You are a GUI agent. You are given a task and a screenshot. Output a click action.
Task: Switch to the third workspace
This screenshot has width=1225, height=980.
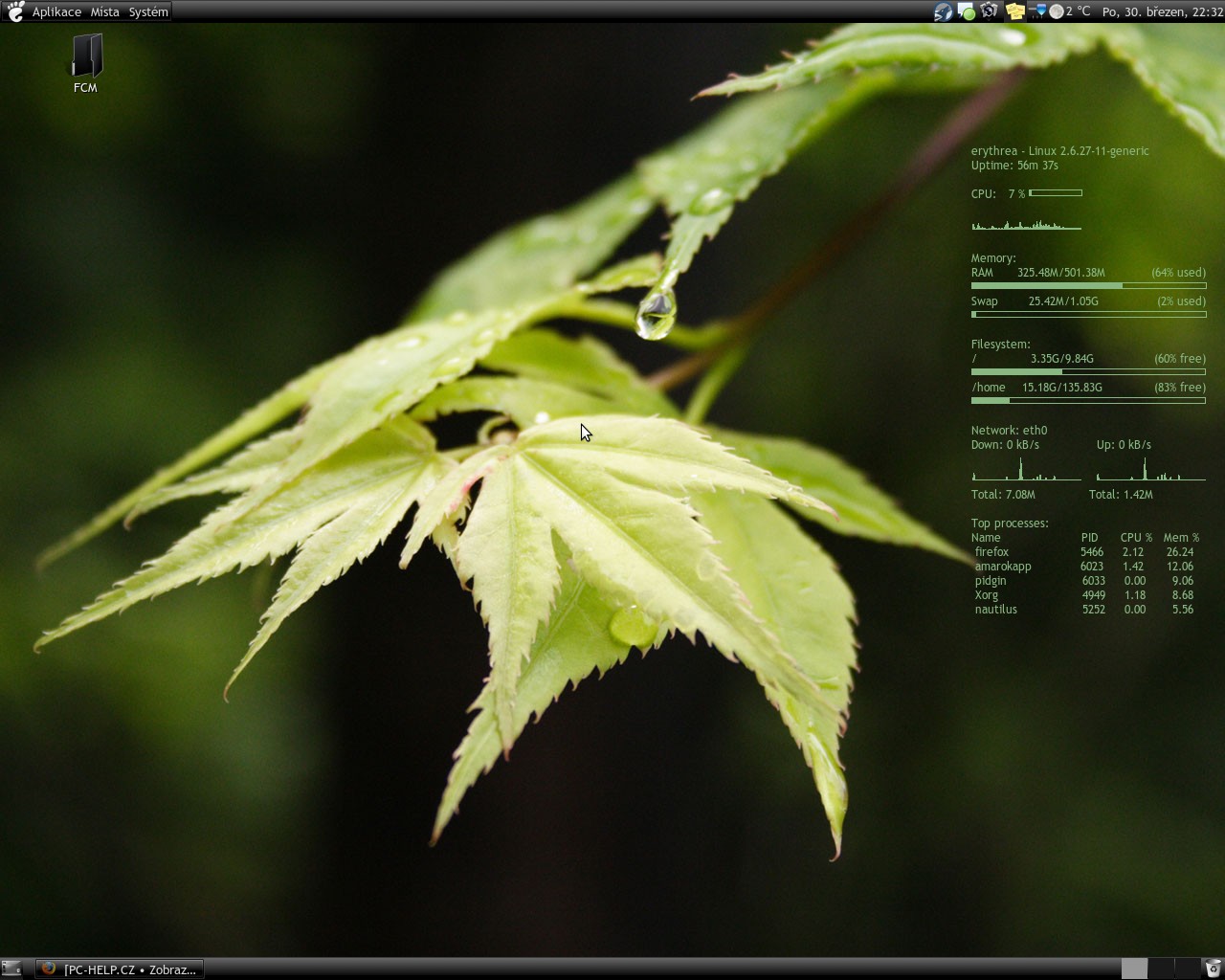pos(1187,969)
